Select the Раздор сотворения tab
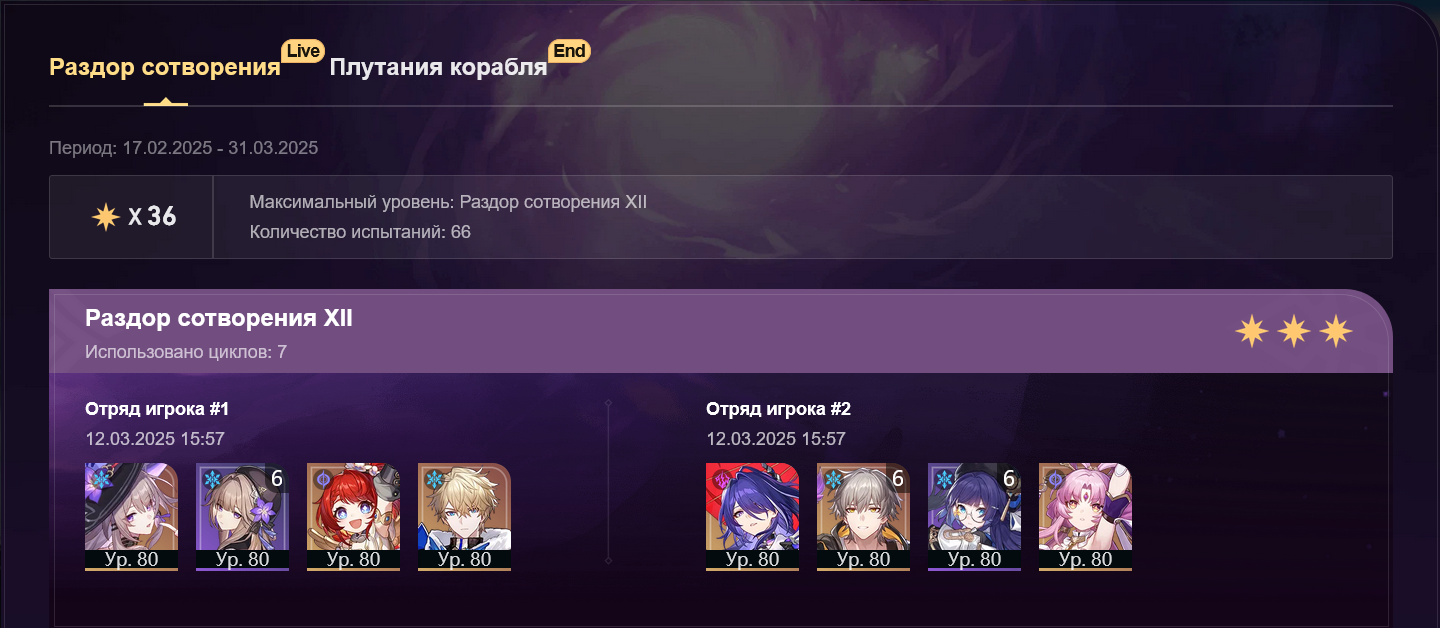The height and width of the screenshot is (628, 1440). (x=165, y=67)
